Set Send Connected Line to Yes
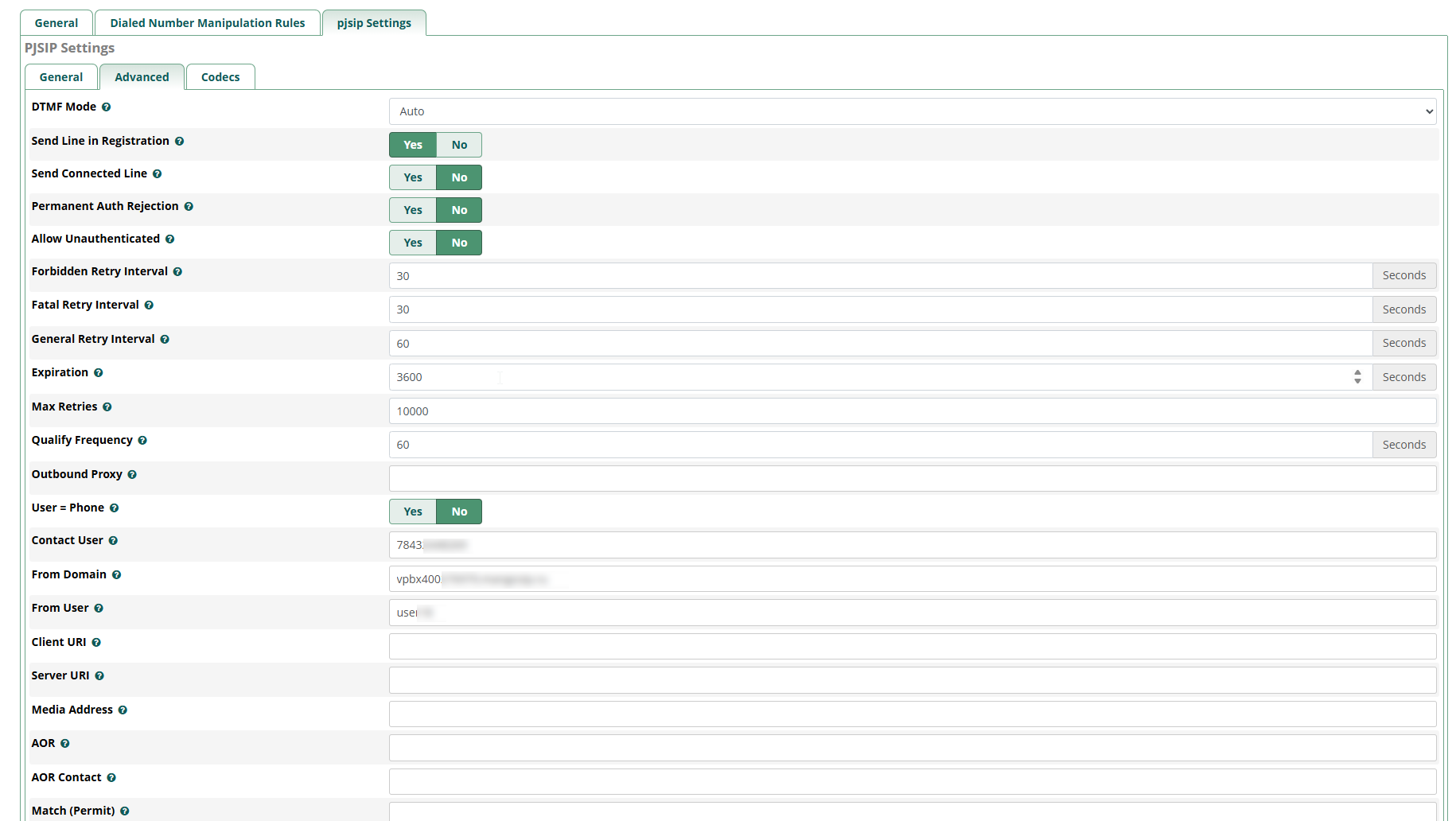This screenshot has height=821, width=1456. click(413, 177)
